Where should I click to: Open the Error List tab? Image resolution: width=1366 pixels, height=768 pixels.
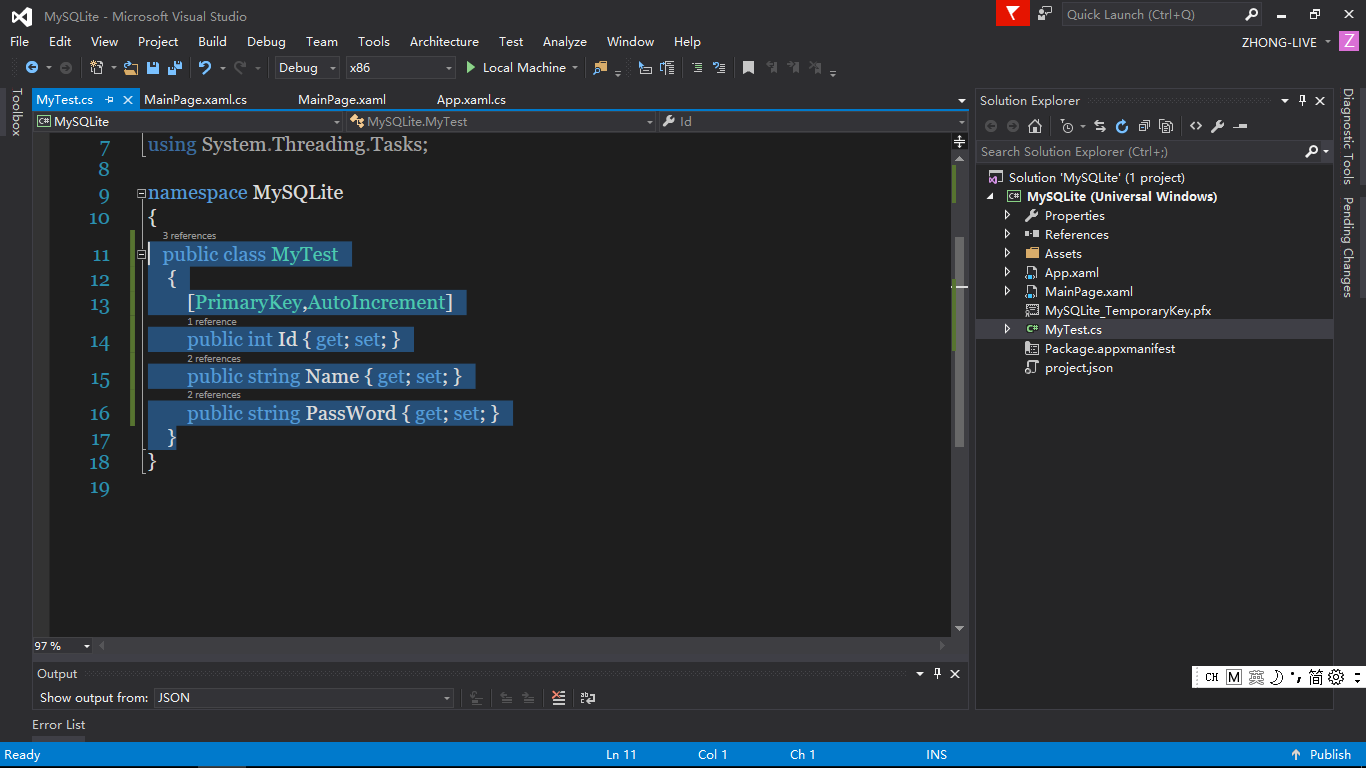click(59, 725)
